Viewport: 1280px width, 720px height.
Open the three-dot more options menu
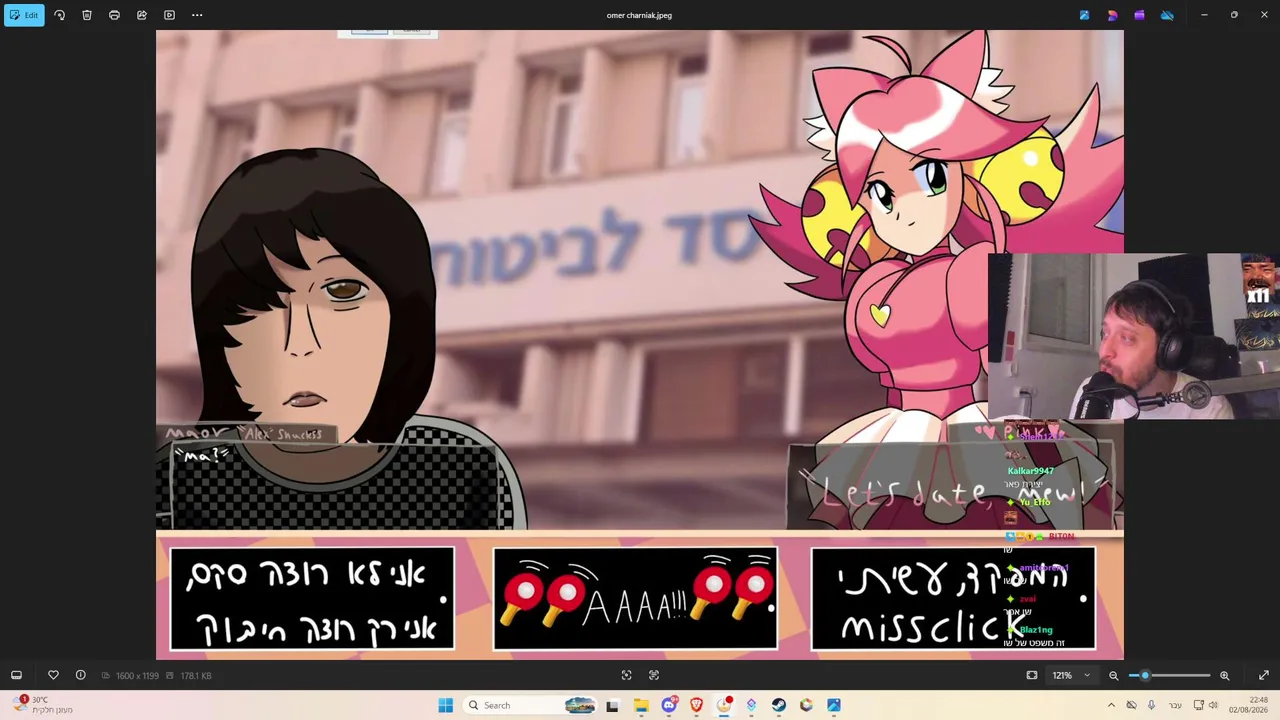197,15
